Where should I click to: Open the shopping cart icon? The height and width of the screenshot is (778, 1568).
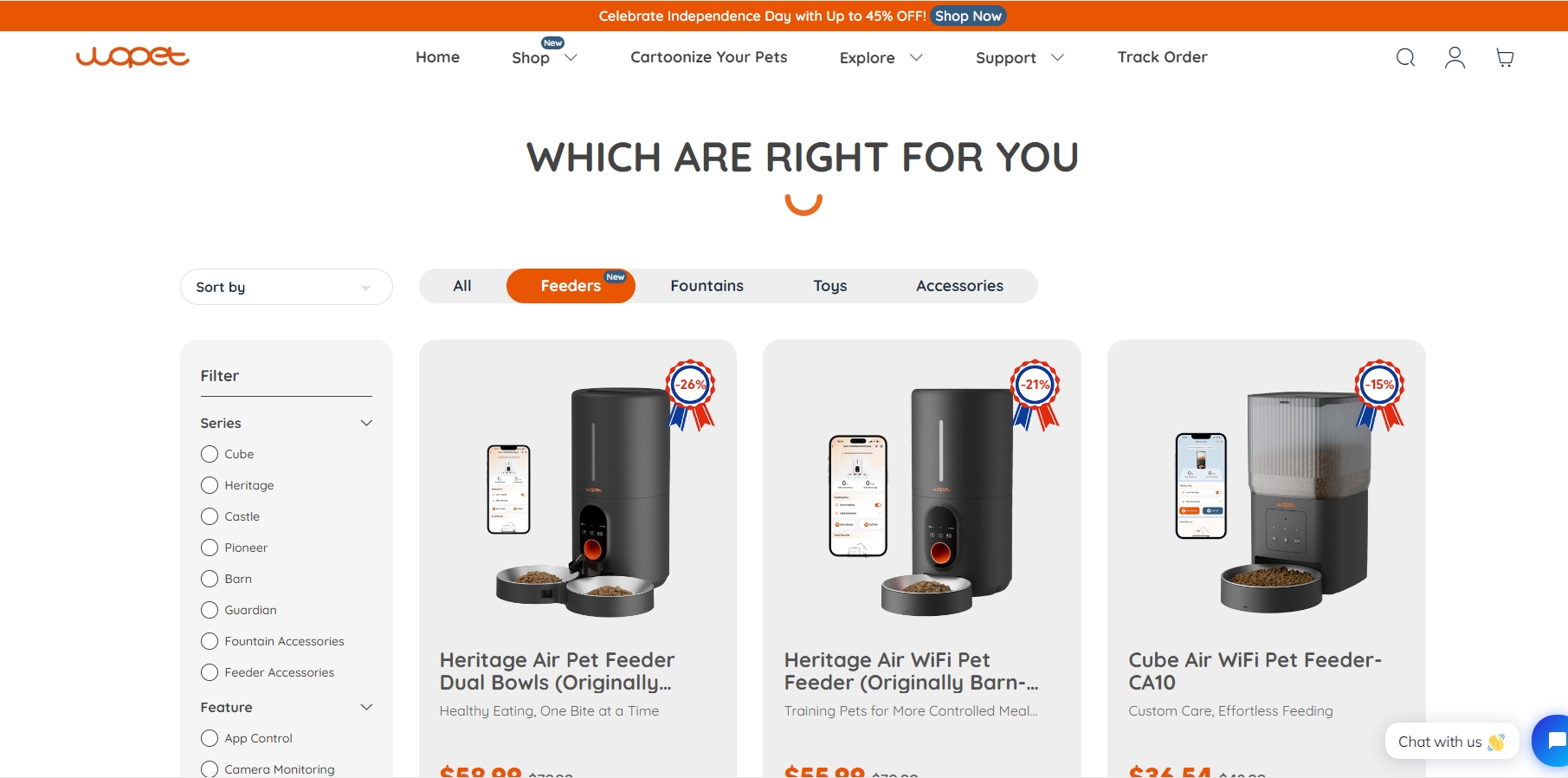click(1505, 57)
